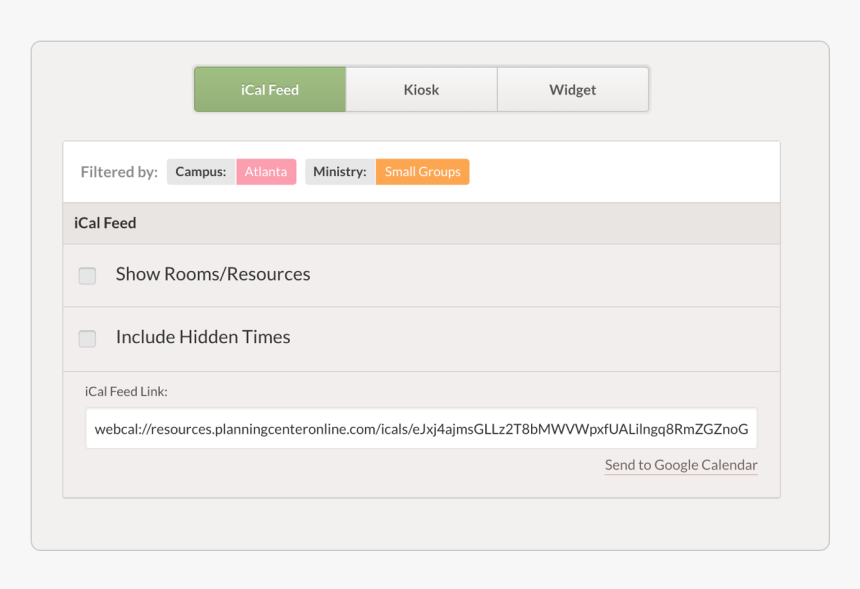Click the pink Atlanta campus tag
This screenshot has height=589, width=860.
(266, 172)
